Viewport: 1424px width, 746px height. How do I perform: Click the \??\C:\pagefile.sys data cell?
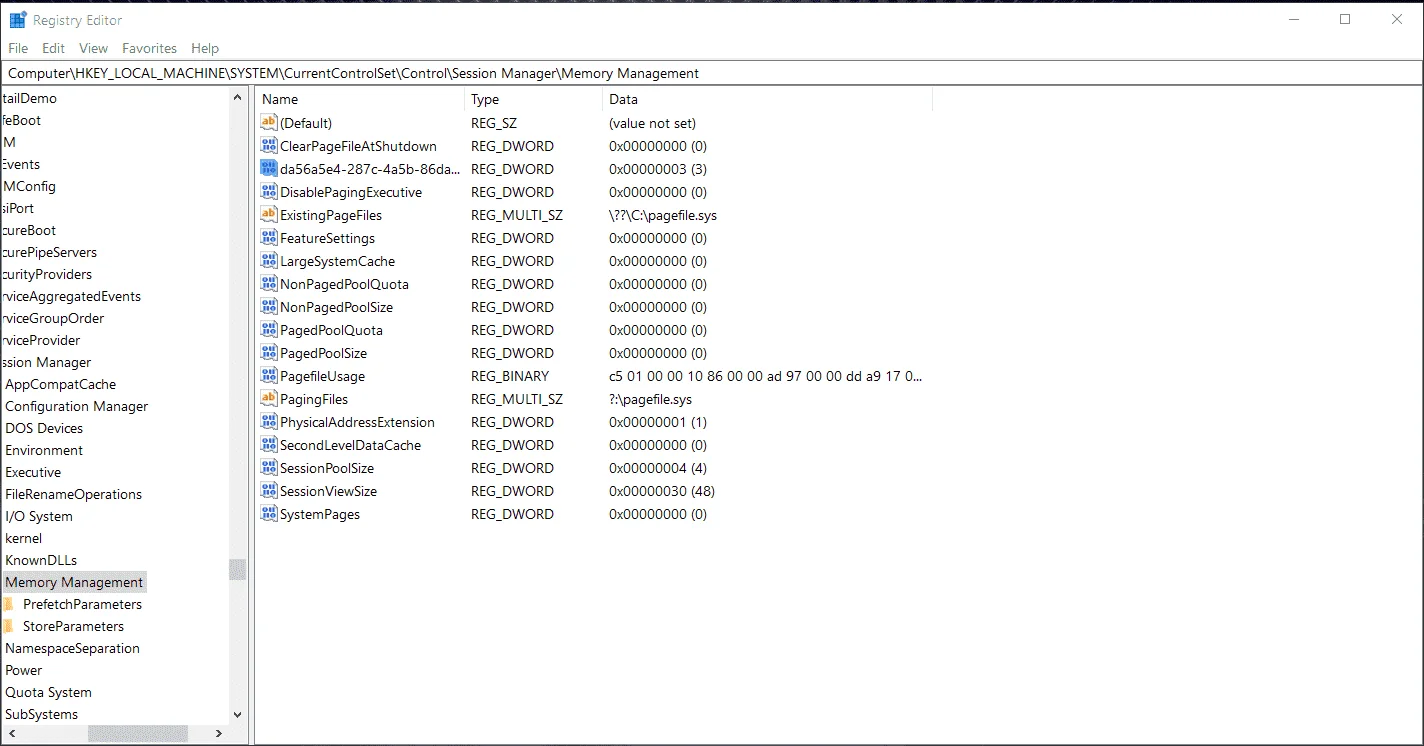tap(663, 215)
